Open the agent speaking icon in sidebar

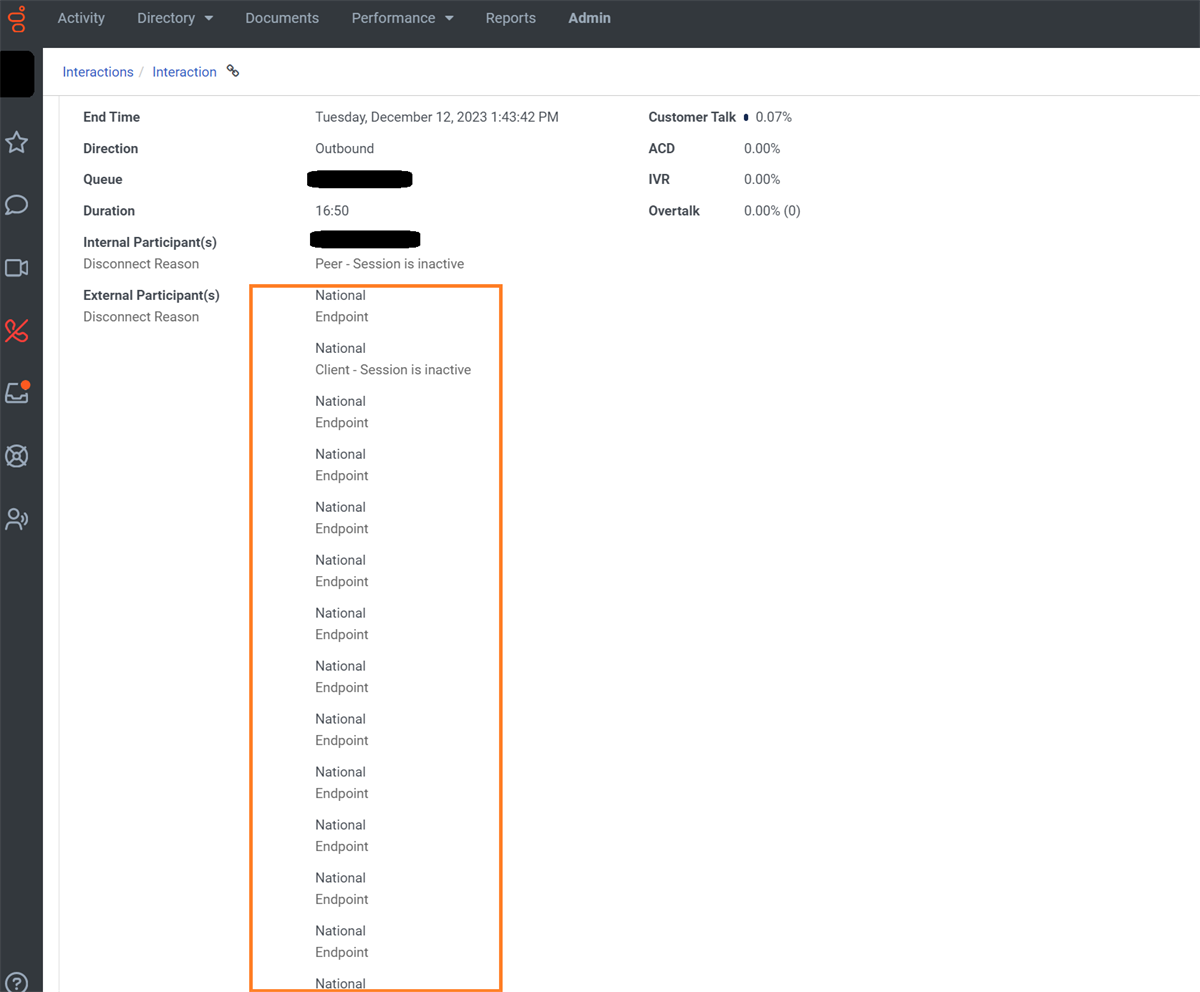[x=16, y=519]
